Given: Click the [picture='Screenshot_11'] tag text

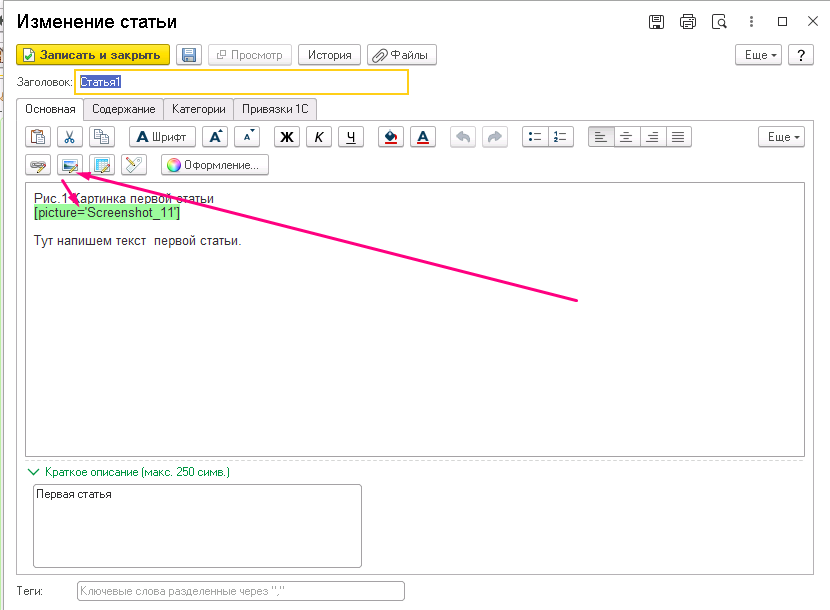Looking at the screenshot, I should click(x=107, y=212).
